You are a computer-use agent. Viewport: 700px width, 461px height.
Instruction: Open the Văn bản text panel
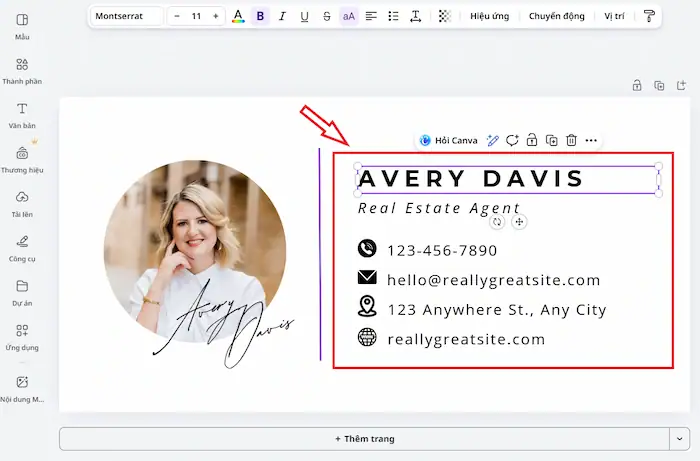[22, 115]
